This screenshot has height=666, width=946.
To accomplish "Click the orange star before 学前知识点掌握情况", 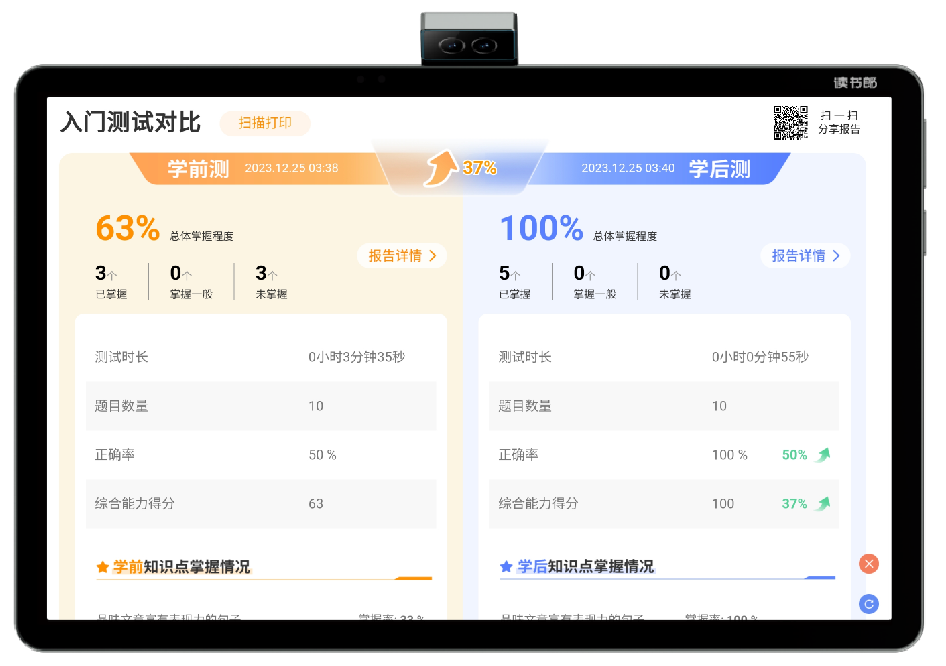I will (x=102, y=567).
